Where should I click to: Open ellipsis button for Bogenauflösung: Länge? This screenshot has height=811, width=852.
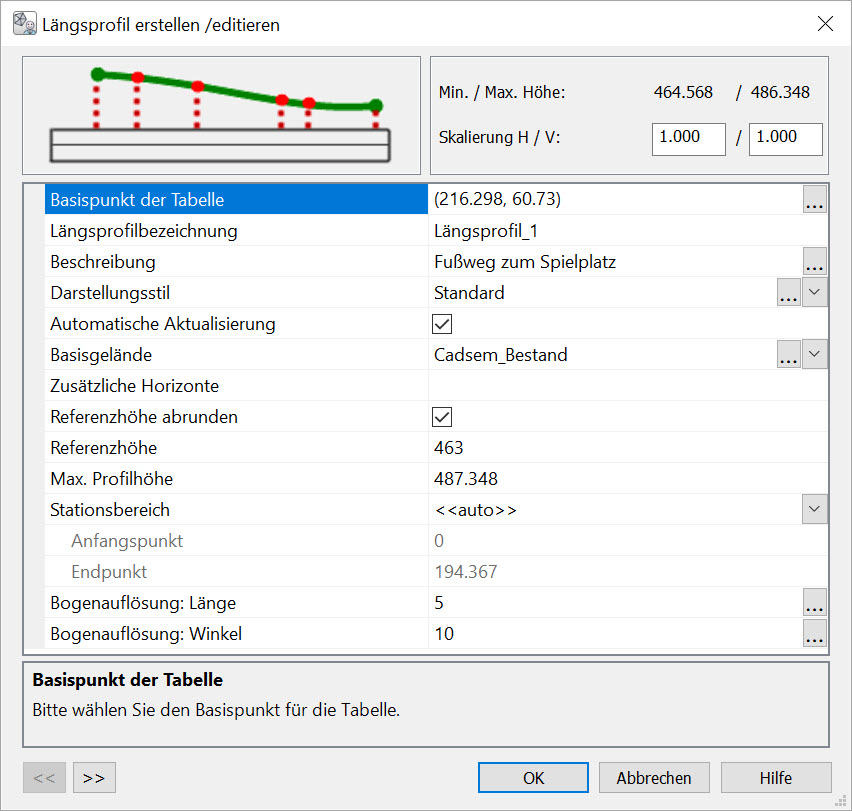click(815, 603)
